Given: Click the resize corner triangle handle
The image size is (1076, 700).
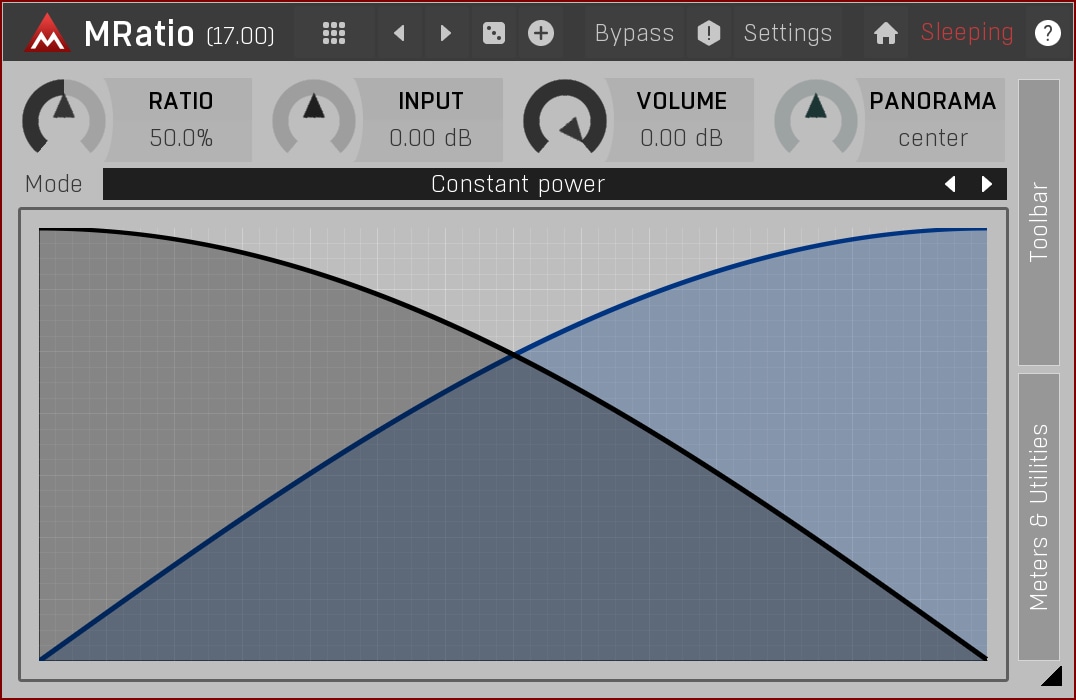Looking at the screenshot, I should 1051,677.
